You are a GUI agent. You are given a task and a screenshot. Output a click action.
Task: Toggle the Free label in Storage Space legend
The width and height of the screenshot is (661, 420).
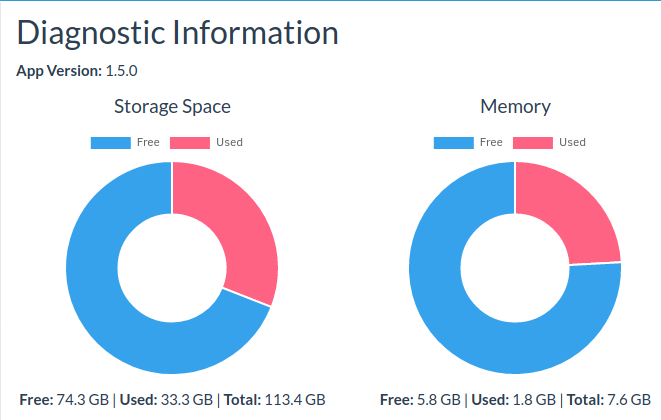tap(148, 142)
